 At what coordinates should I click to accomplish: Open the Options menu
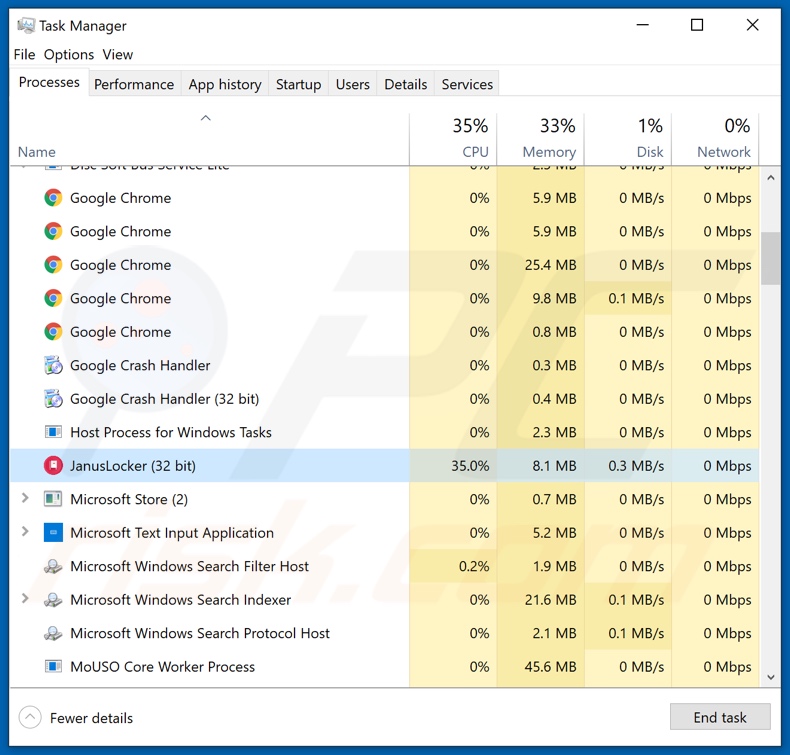(x=69, y=54)
